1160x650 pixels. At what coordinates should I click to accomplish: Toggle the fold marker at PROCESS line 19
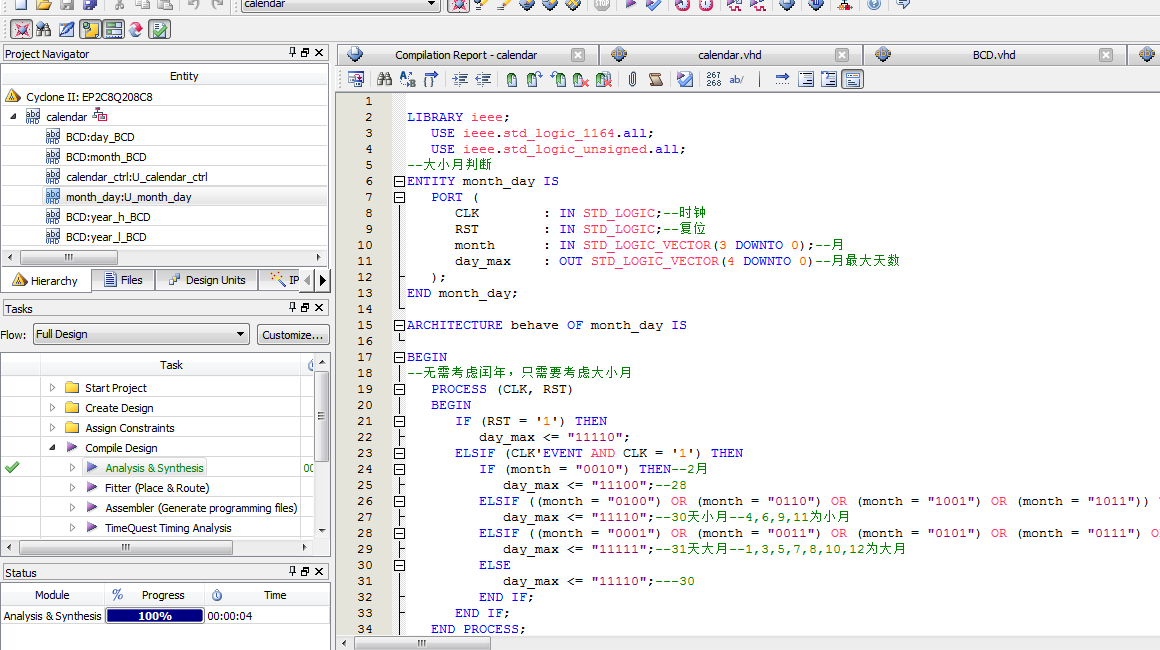tap(399, 389)
